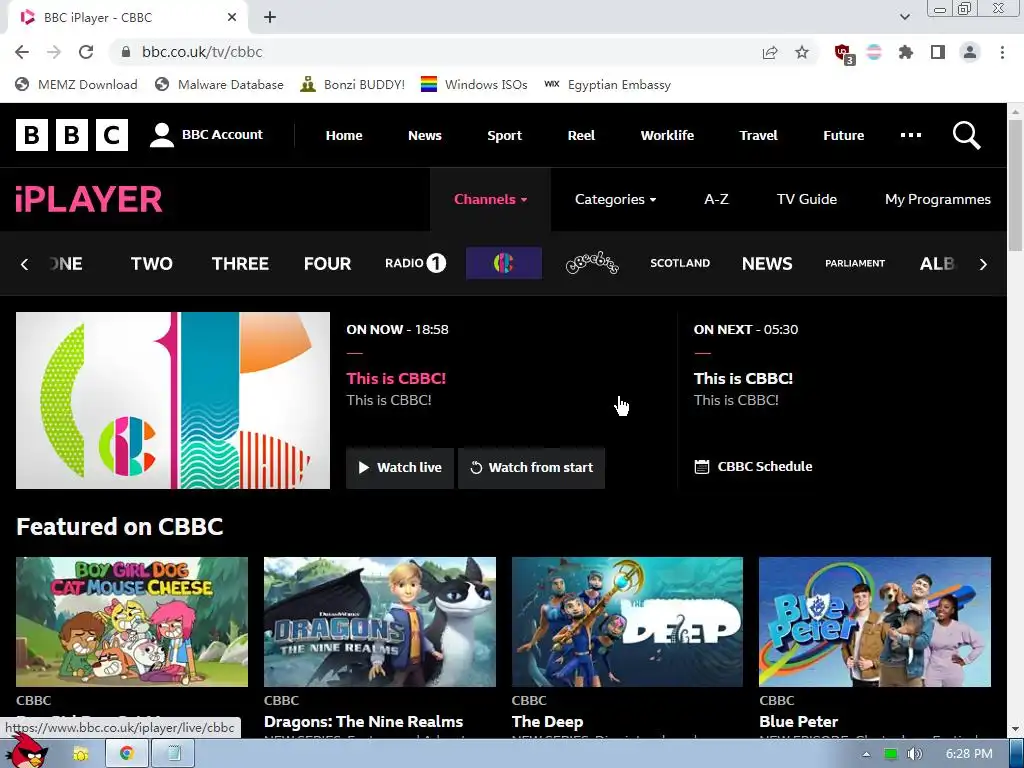Click the On Now 'This is CBBC!' title
Image resolution: width=1024 pixels, height=768 pixels.
(396, 379)
